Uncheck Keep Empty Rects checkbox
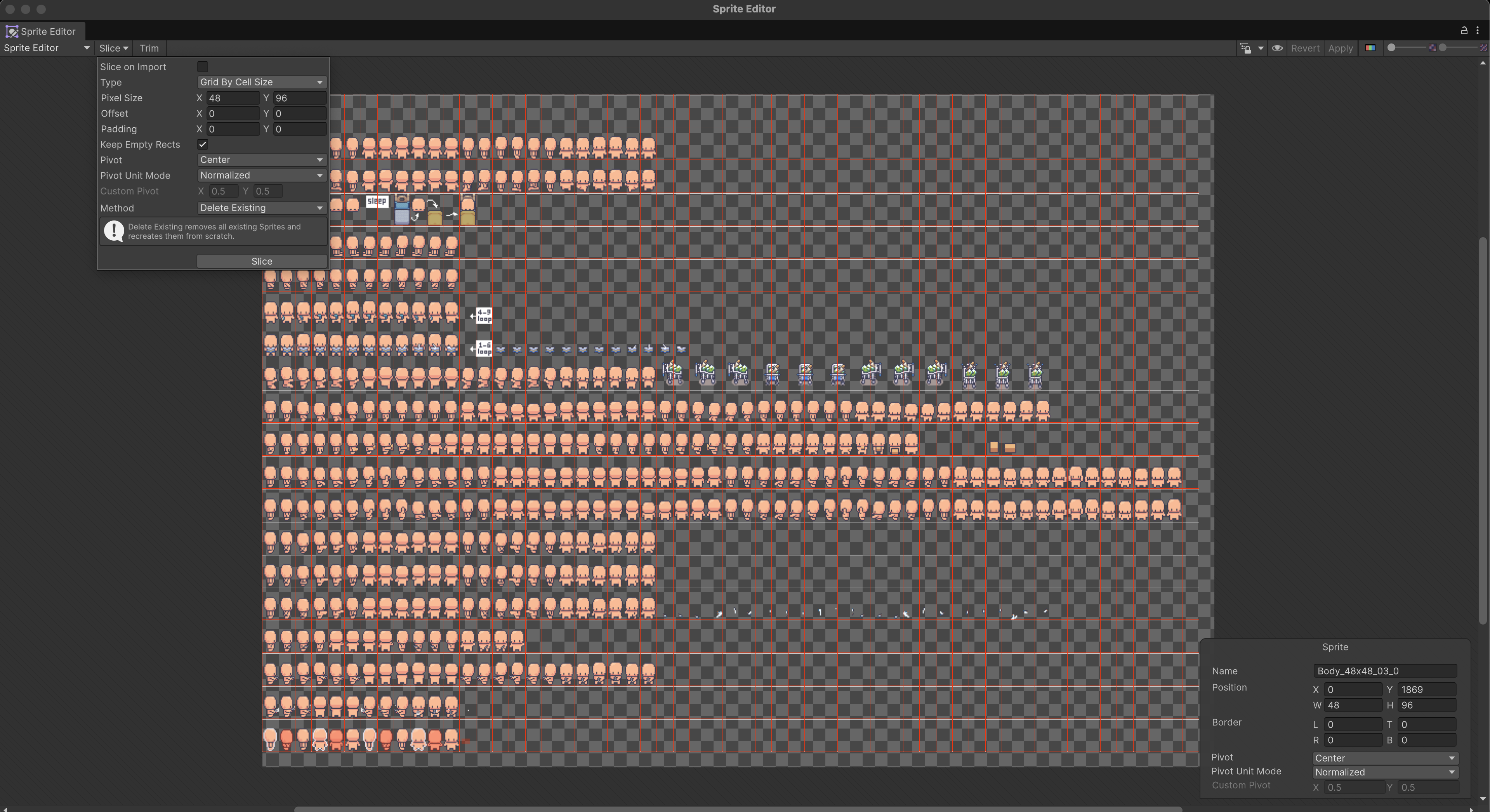Image resolution: width=1490 pixels, height=812 pixels. 202,145
